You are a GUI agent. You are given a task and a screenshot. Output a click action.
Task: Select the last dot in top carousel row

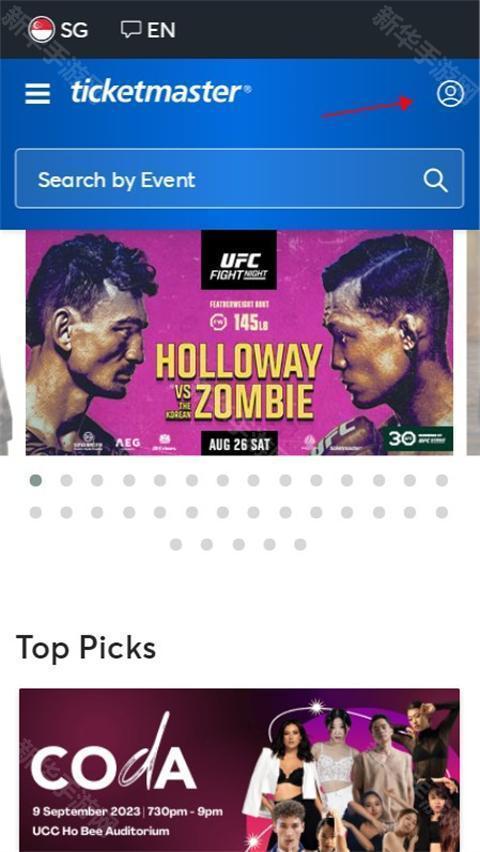point(442,480)
